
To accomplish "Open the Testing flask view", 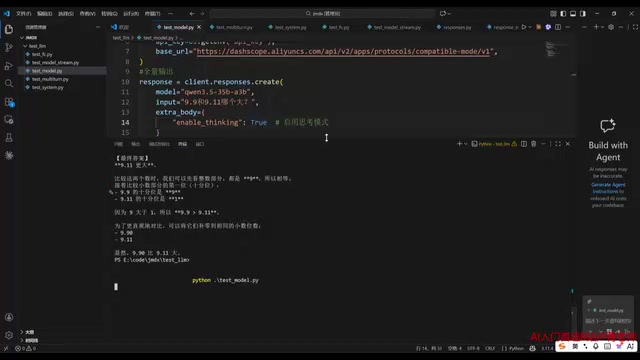I will coord(9,138).
